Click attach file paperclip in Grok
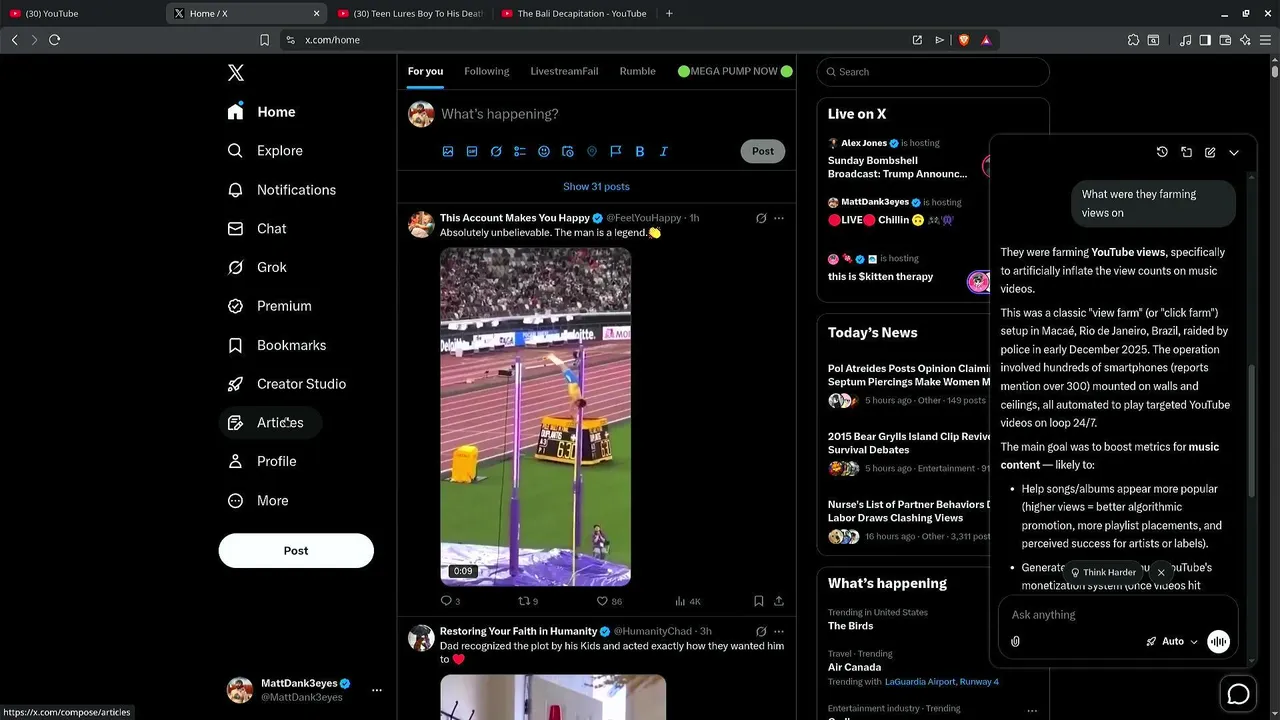1280x720 pixels. pyautogui.click(x=1015, y=642)
